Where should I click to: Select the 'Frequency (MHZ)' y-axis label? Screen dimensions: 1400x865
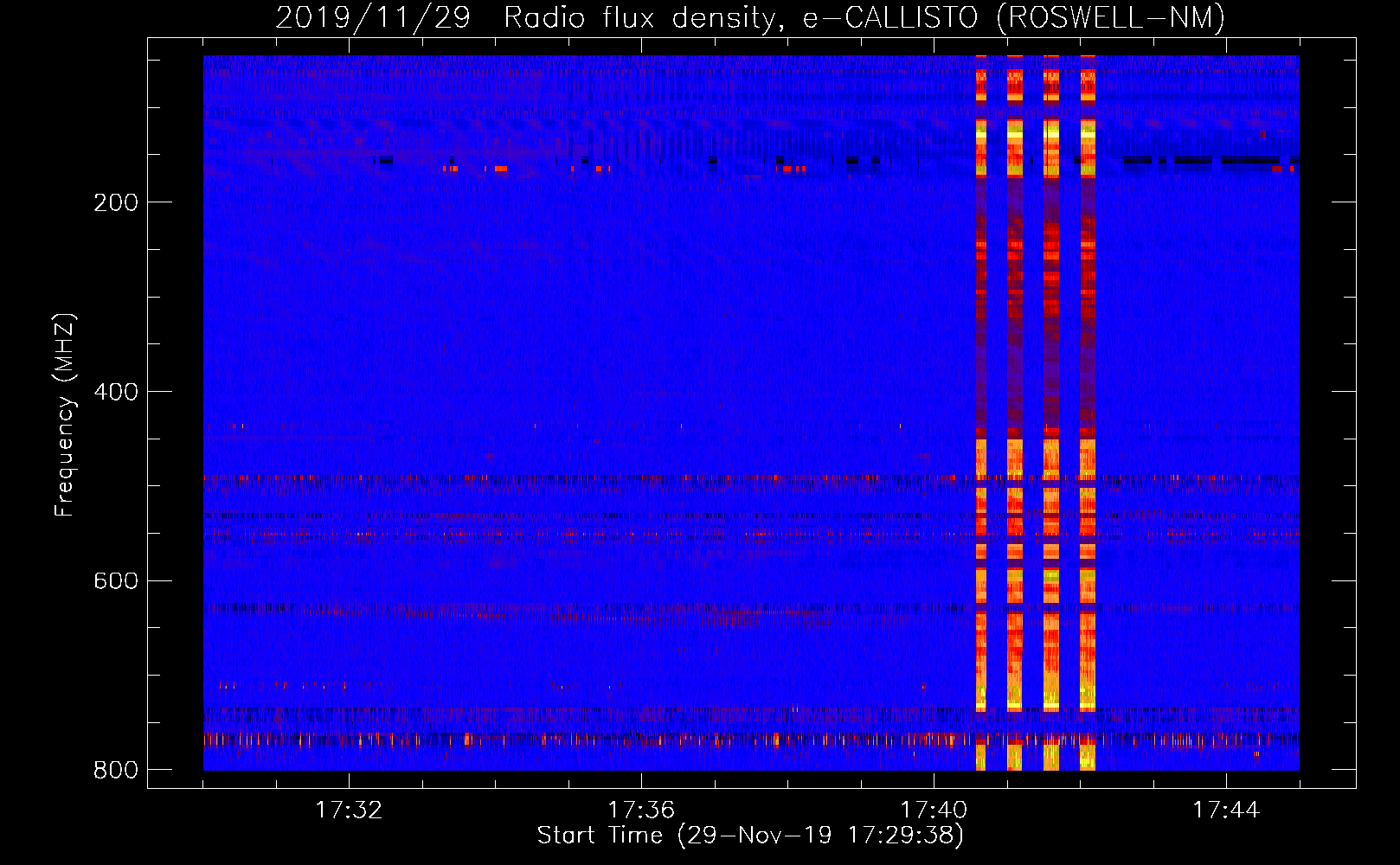65,414
